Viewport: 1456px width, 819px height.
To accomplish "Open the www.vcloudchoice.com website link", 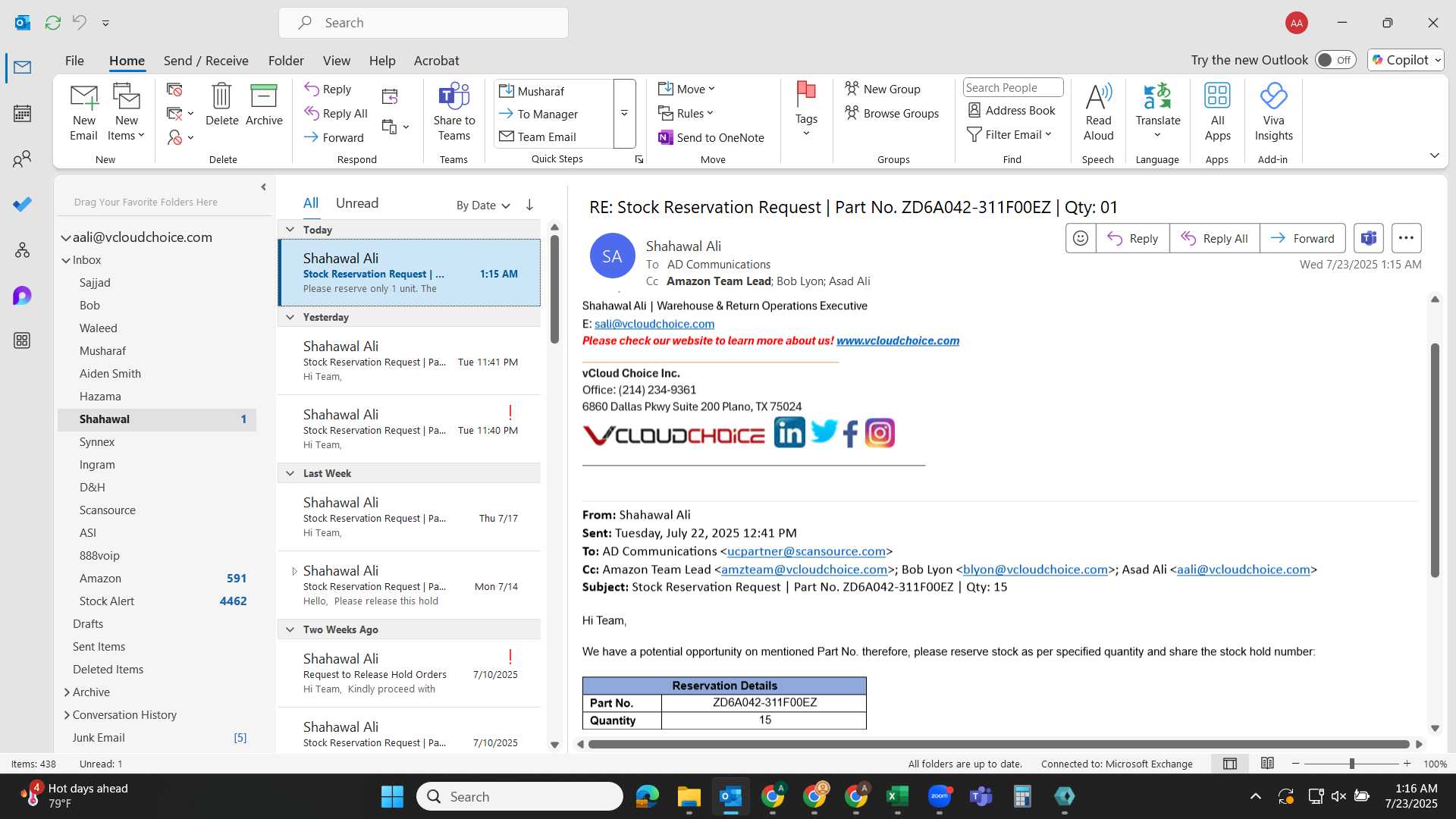I will (x=897, y=340).
